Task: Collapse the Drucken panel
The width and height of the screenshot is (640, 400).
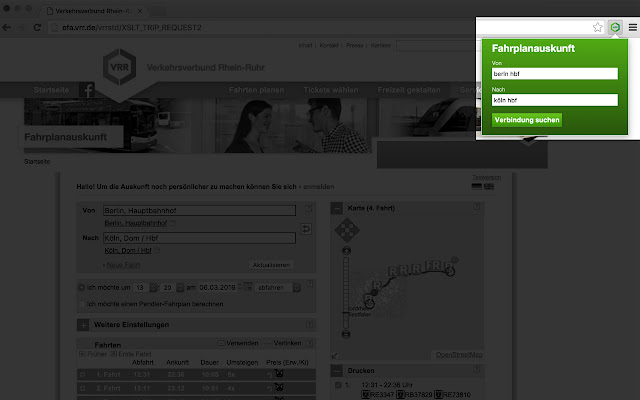Action: (x=336, y=371)
